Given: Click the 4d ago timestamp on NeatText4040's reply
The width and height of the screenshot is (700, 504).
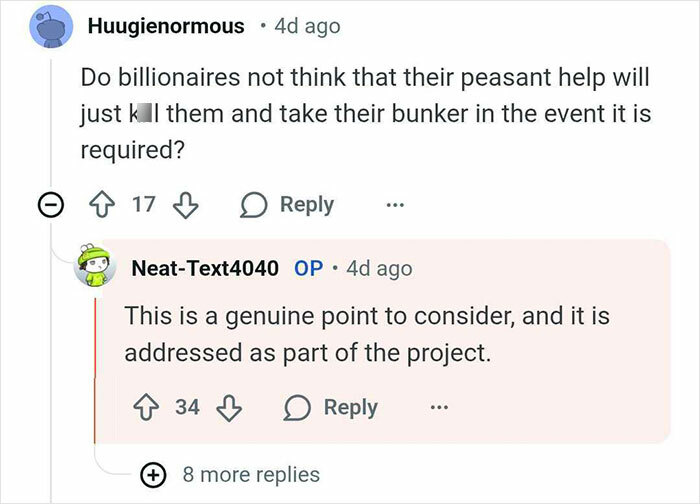Looking at the screenshot, I should (x=377, y=268).
